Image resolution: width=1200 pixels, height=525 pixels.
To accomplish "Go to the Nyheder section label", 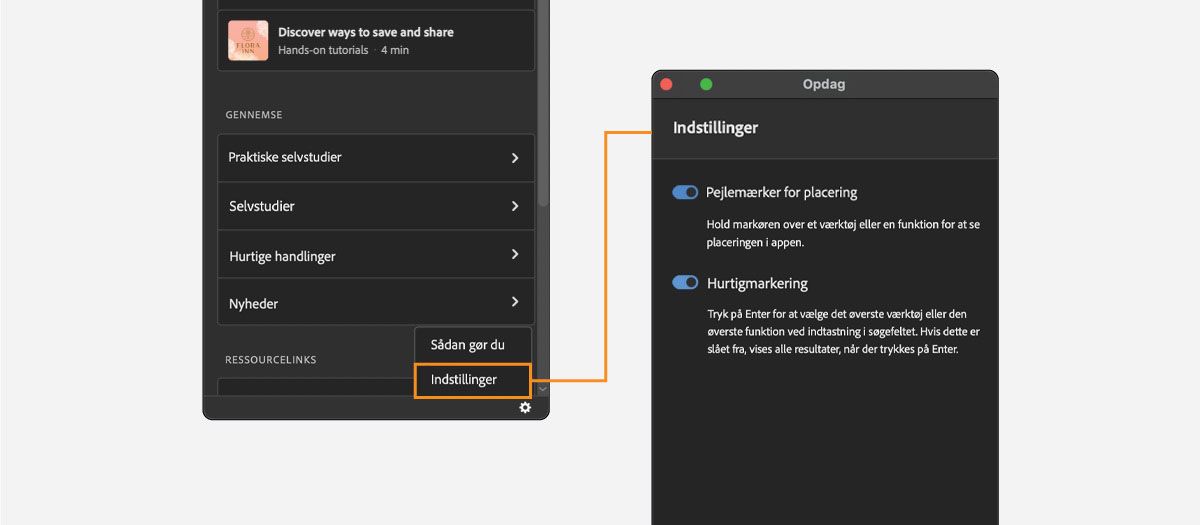I will (x=253, y=303).
